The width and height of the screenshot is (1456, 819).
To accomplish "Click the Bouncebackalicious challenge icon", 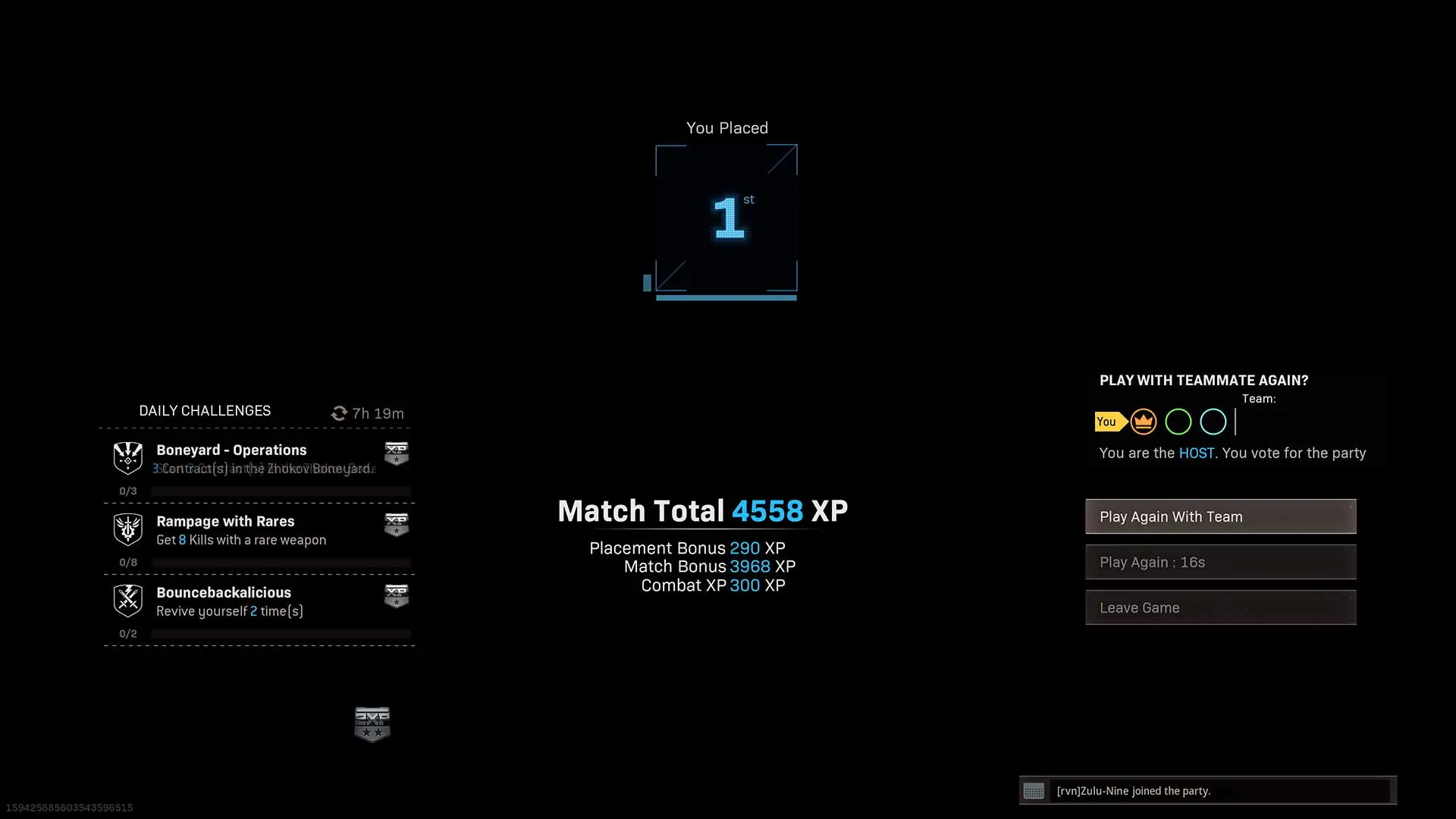I will tap(128, 600).
